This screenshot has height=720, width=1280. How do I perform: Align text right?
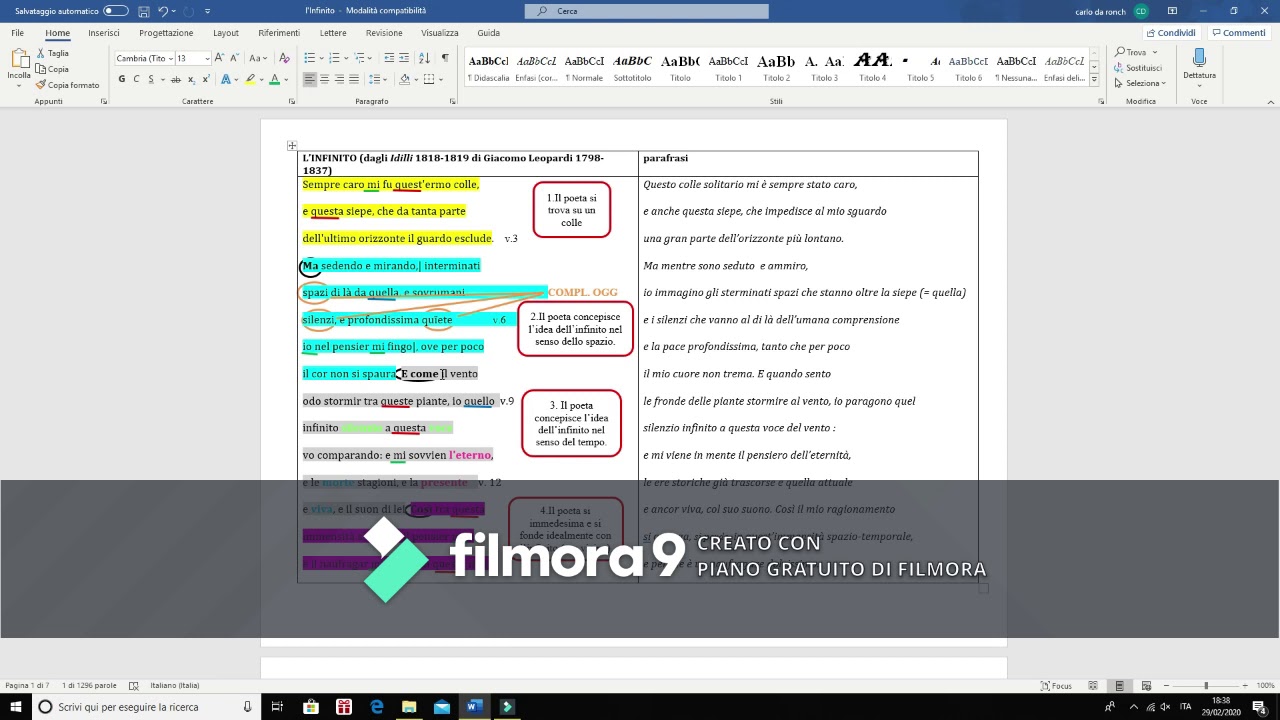[340, 79]
